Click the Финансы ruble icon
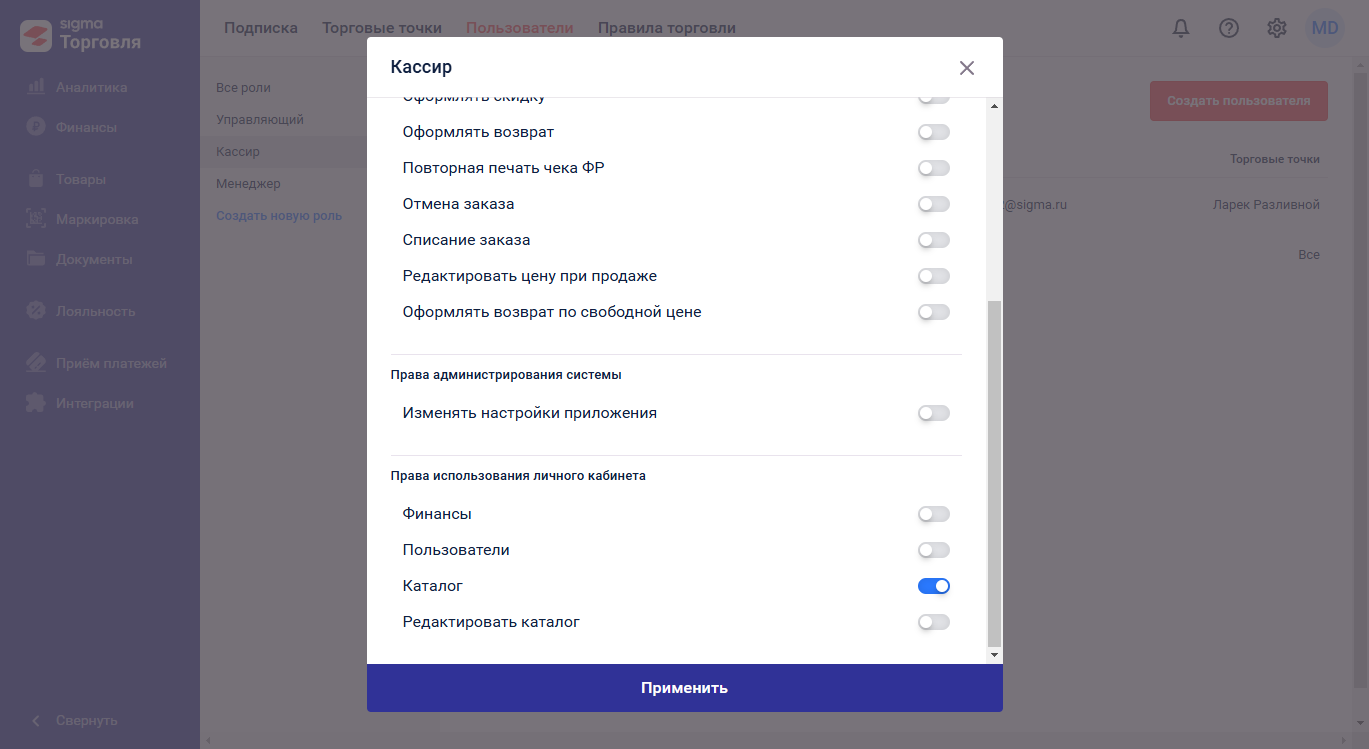This screenshot has width=1369, height=749. click(36, 127)
